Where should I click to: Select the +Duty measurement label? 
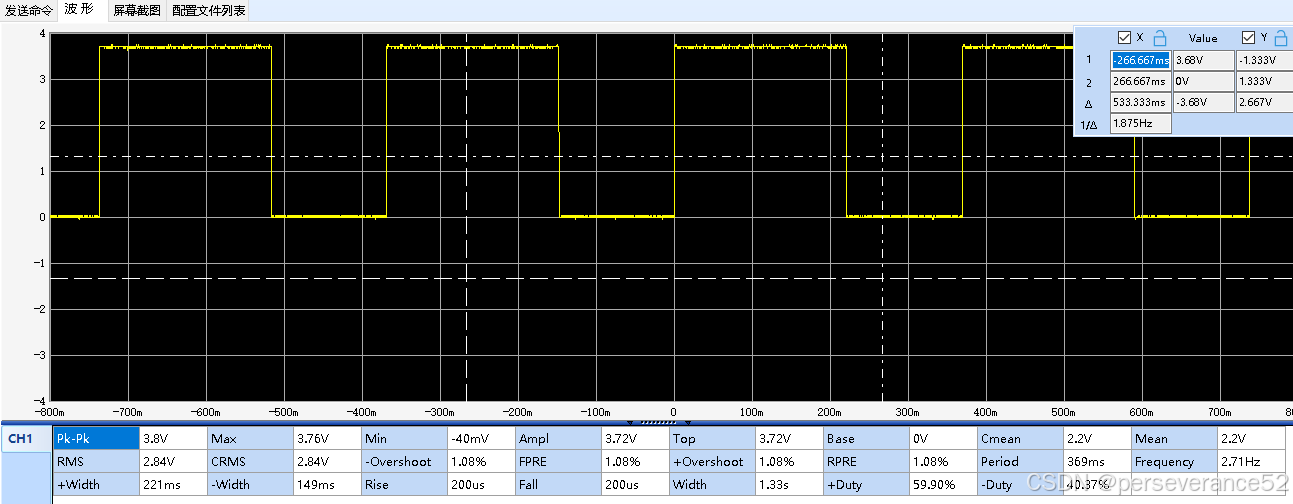tap(866, 484)
